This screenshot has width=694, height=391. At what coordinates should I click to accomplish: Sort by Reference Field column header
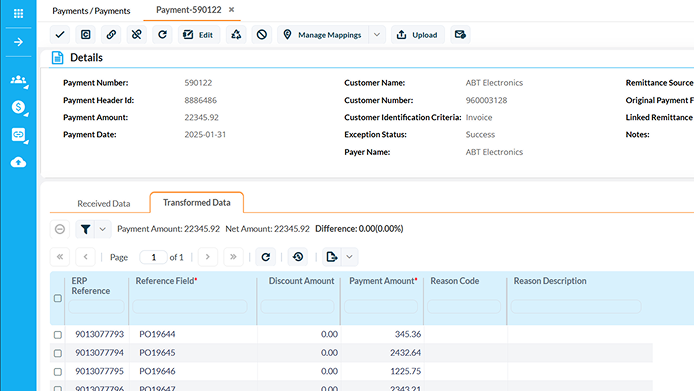pos(165,281)
